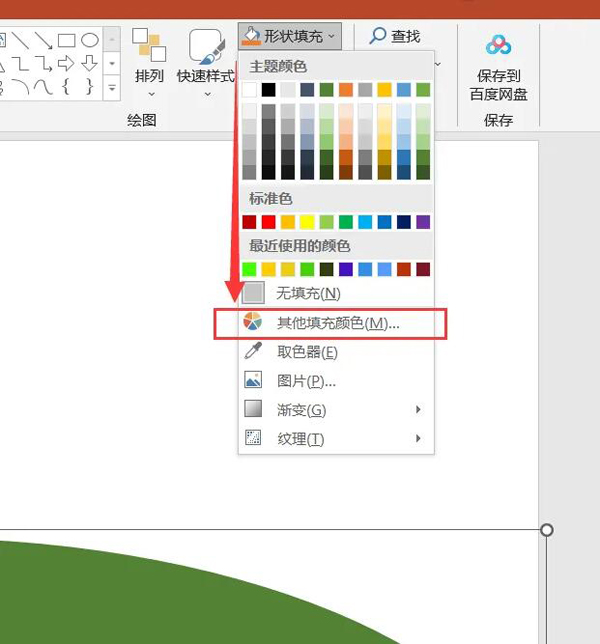Activate 取色器(E) eyedropper
The height and width of the screenshot is (644, 600).
[x=337, y=352]
